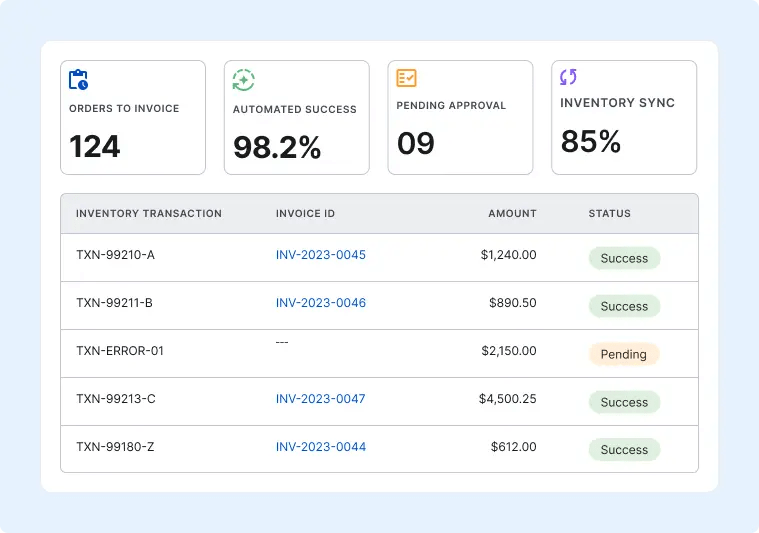Click the clipboard clock icon on Orders to Invoice
759x533 pixels.
pos(78,80)
